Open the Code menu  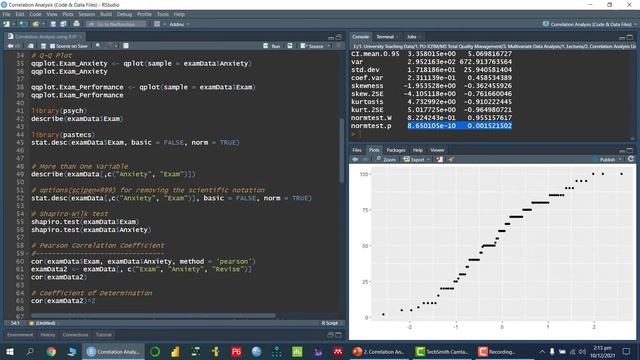[x=35, y=14]
